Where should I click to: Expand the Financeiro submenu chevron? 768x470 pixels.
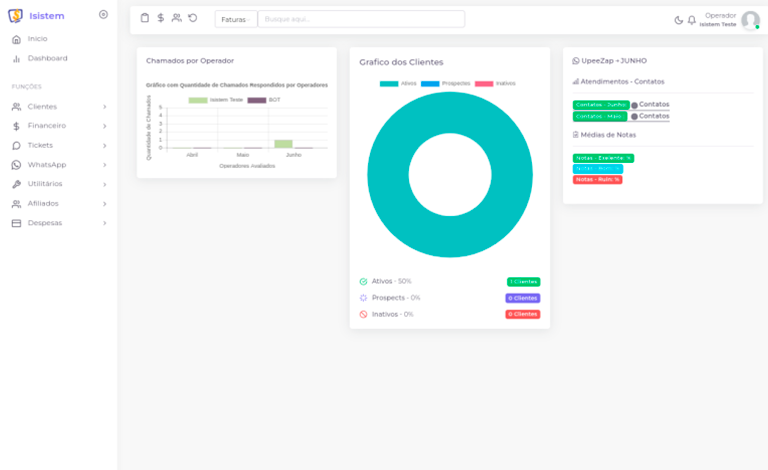(104, 126)
